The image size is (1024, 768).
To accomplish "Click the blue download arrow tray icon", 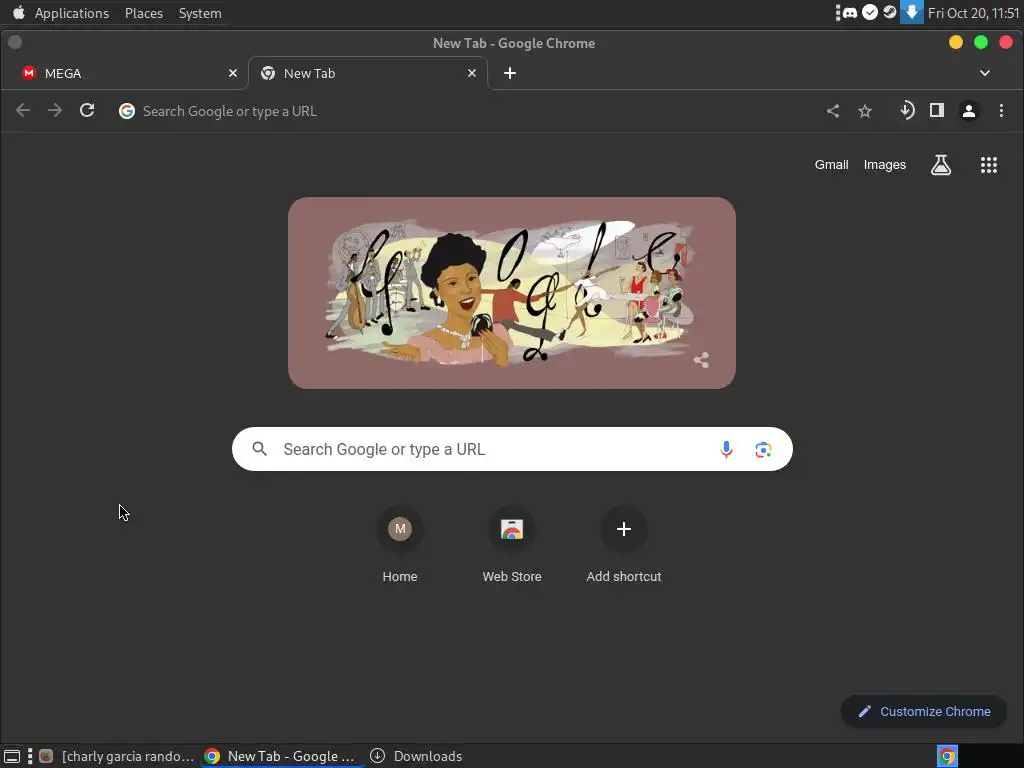I will click(x=912, y=12).
